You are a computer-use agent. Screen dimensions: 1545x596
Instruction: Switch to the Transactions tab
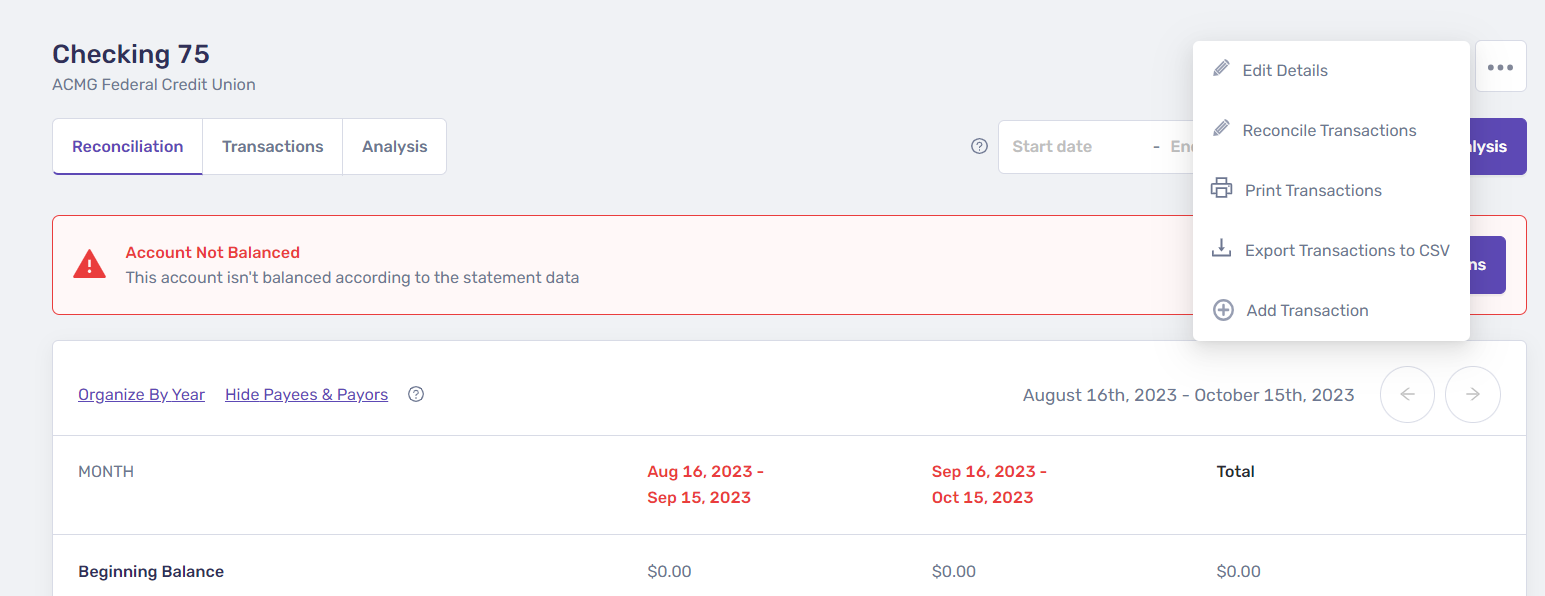click(x=272, y=146)
